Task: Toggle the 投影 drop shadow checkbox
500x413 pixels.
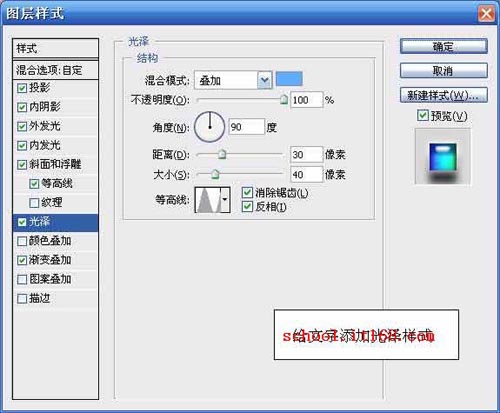Action: point(22,88)
